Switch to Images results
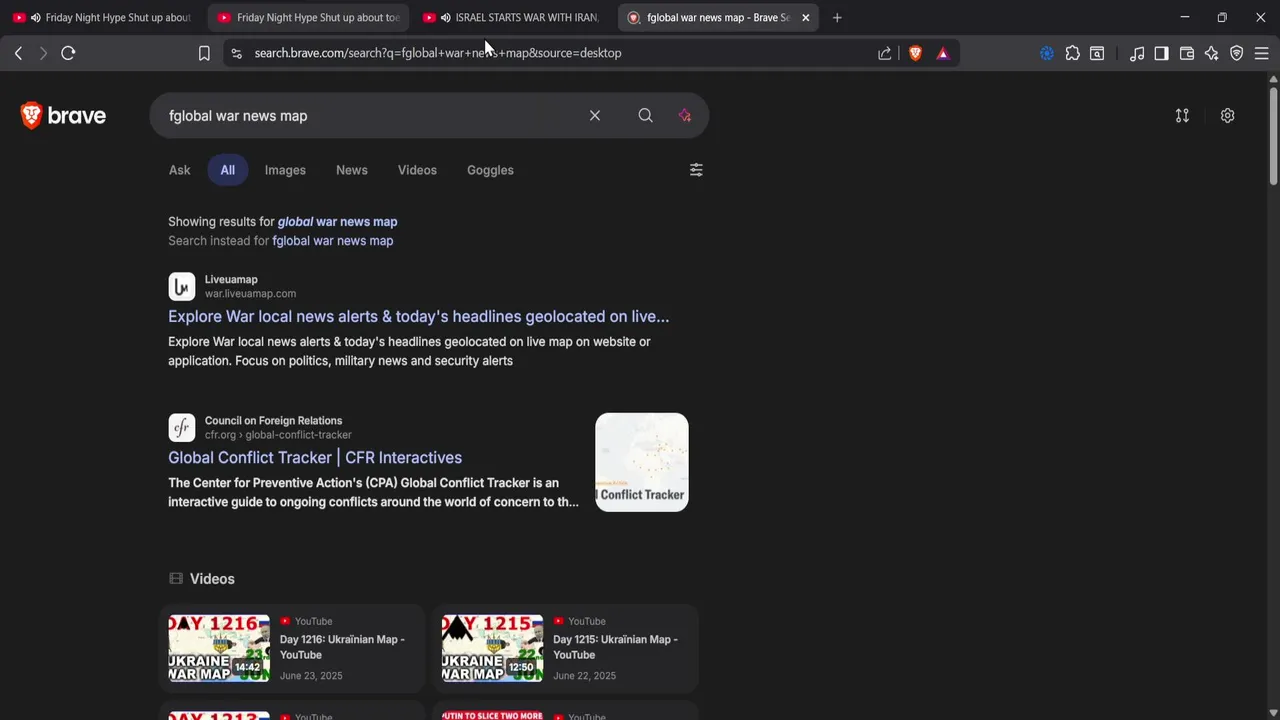 (285, 170)
